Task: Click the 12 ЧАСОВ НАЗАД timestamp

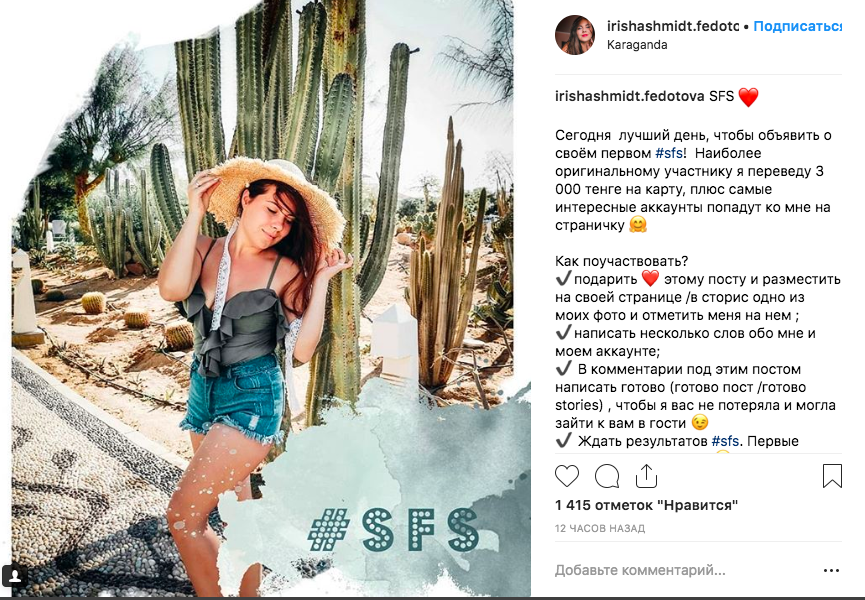Action: tap(600, 528)
